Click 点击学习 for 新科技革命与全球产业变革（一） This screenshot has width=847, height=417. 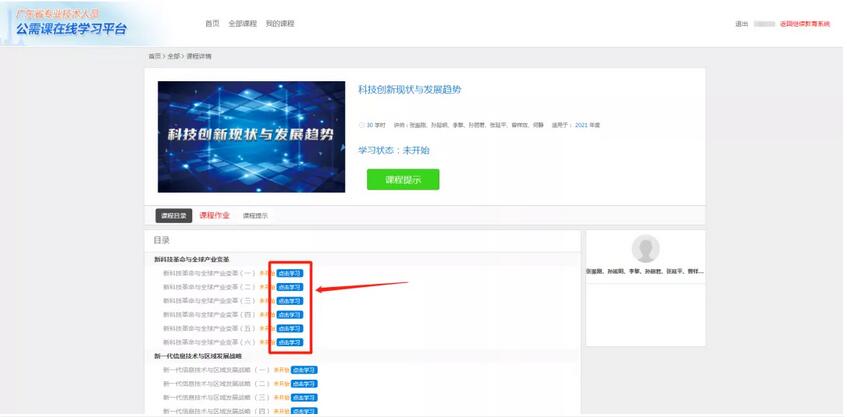290,273
